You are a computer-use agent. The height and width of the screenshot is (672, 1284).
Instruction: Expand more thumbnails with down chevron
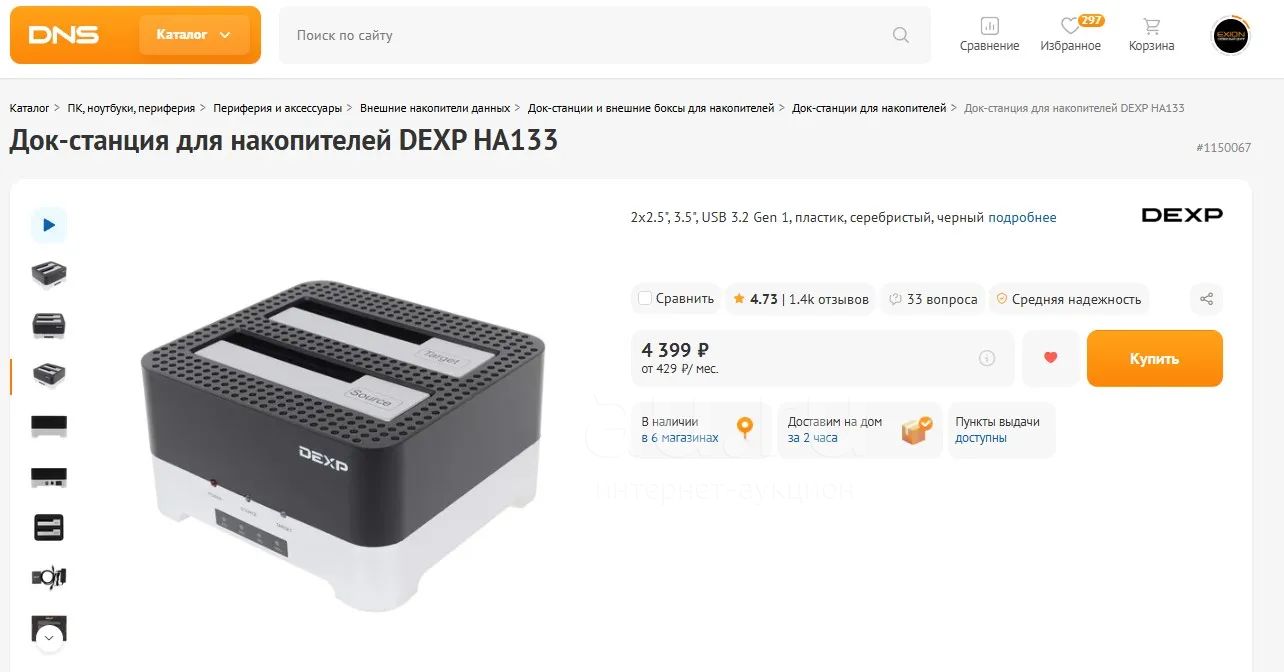click(x=48, y=636)
